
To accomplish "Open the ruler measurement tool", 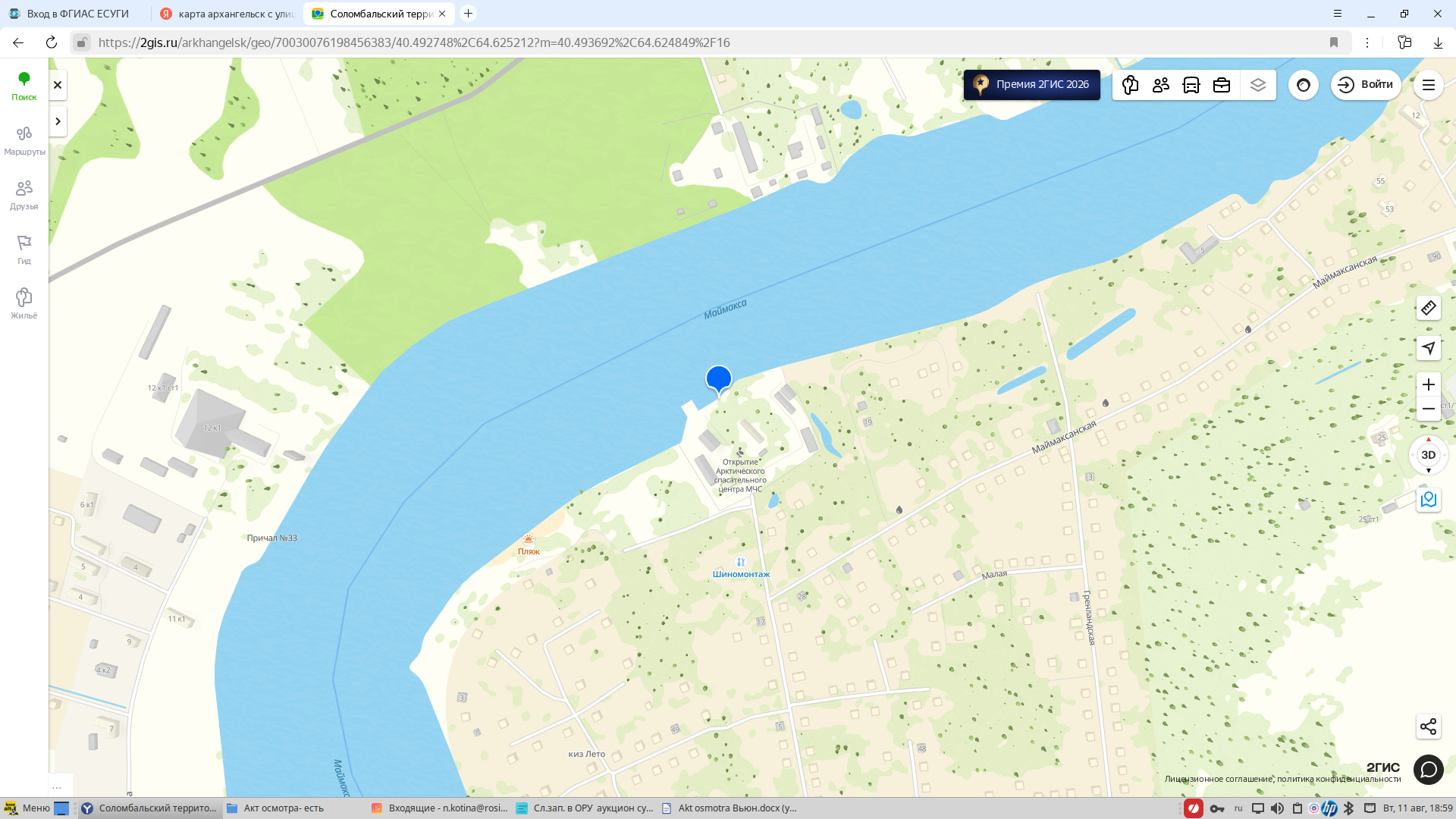I will [x=1429, y=308].
